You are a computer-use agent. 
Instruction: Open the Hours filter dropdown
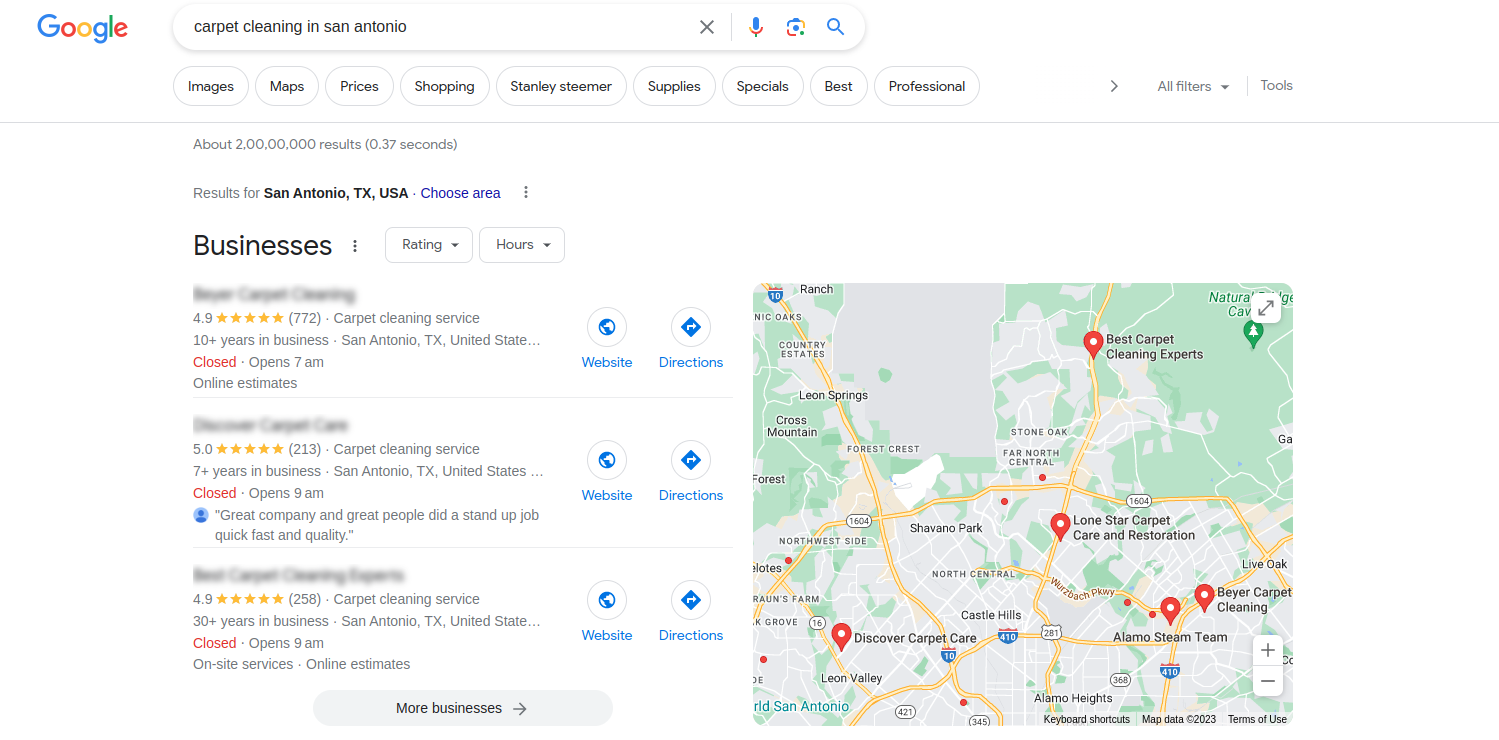(522, 245)
